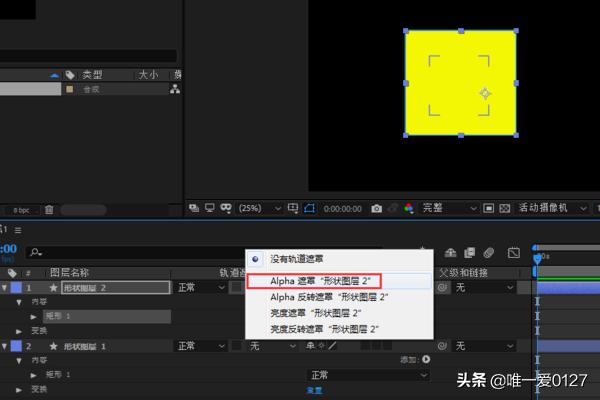Choose 亮度反转遮罩 "形状图层 2" option
Viewport: 600px width, 400px height.
pos(324,329)
